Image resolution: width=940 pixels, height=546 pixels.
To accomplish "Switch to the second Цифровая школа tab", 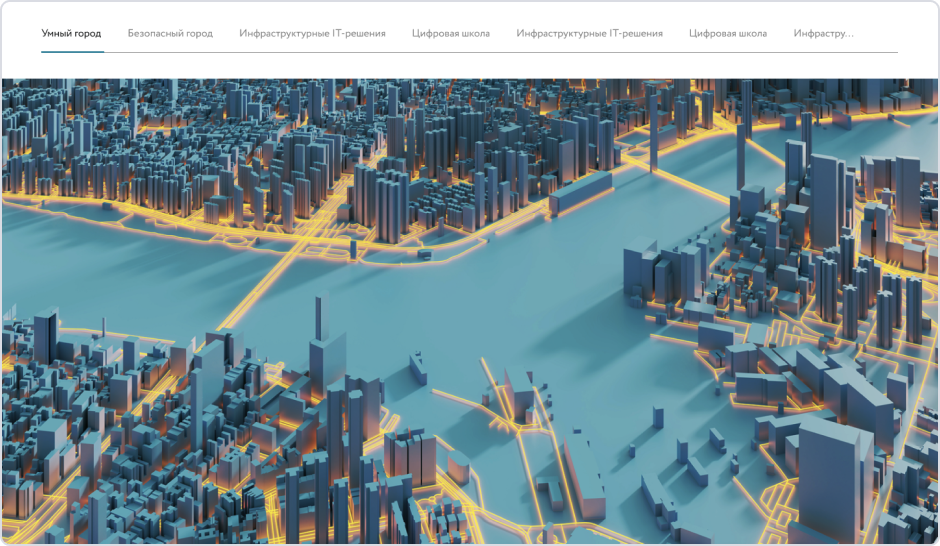I will pyautogui.click(x=728, y=33).
